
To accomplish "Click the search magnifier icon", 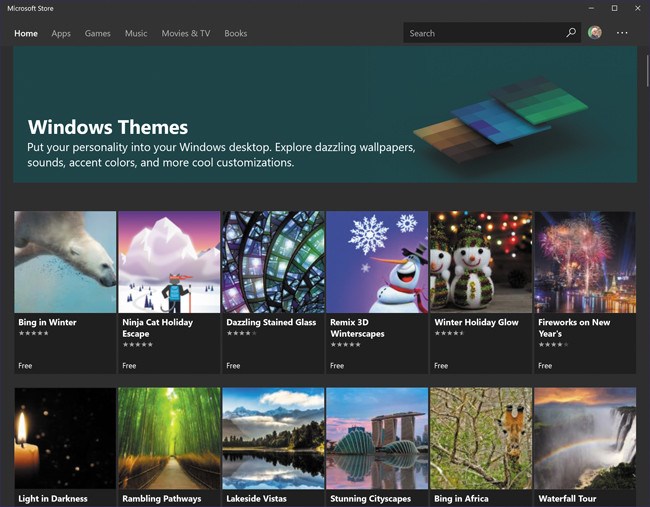I will (x=571, y=33).
